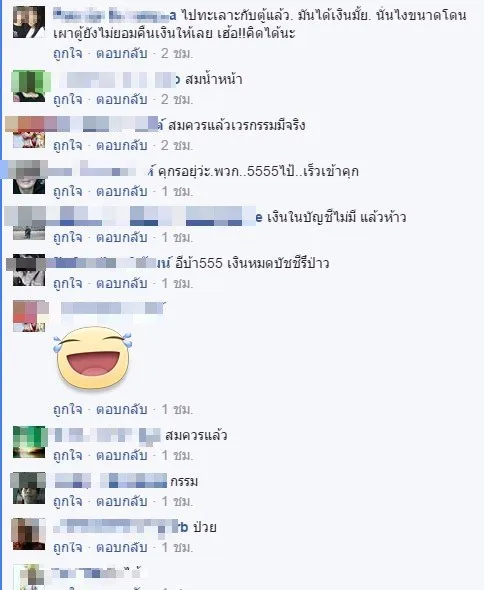Open avatar beside the 'กรรม' comment
The image size is (484, 590).
29,488
